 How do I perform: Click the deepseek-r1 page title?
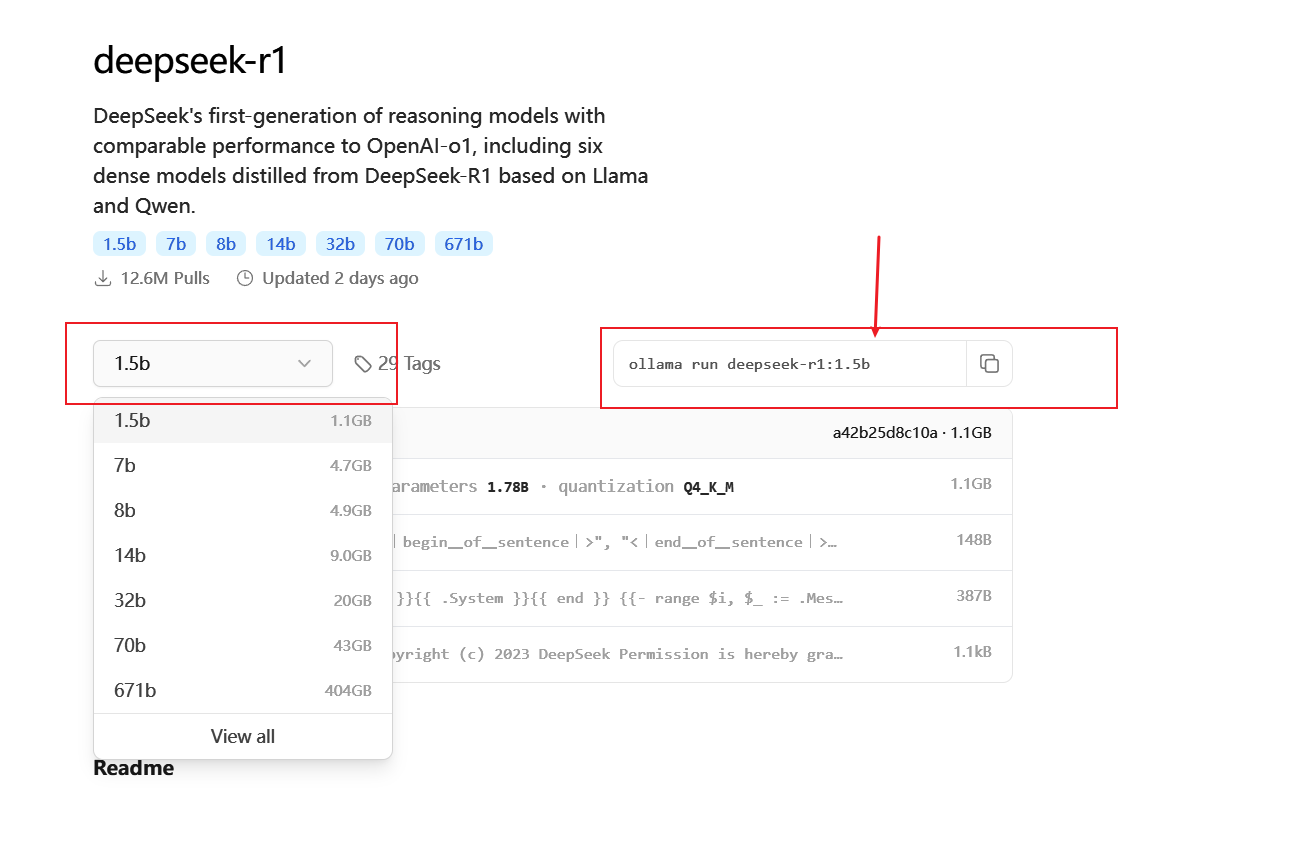(x=190, y=61)
